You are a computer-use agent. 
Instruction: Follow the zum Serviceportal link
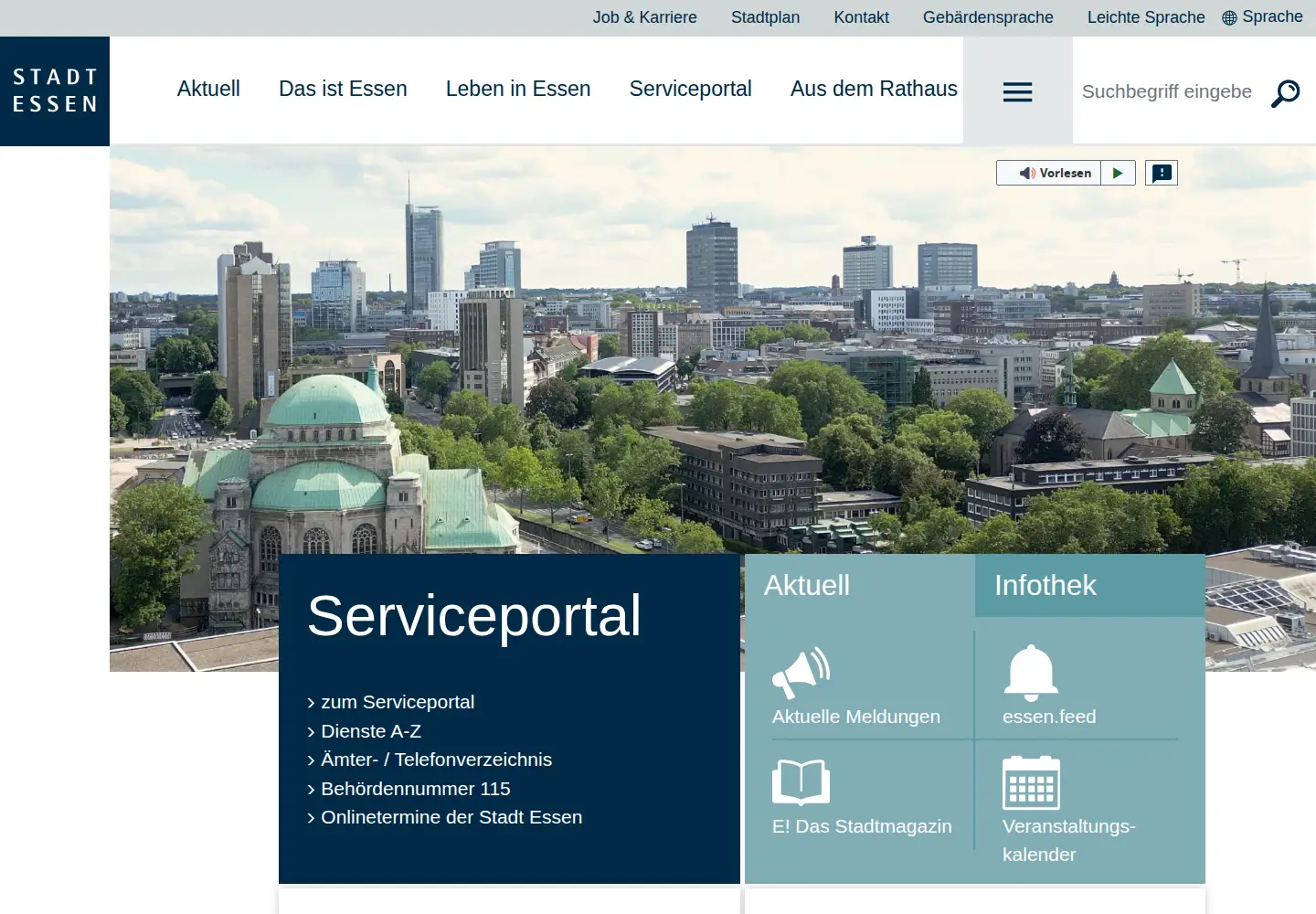click(398, 702)
